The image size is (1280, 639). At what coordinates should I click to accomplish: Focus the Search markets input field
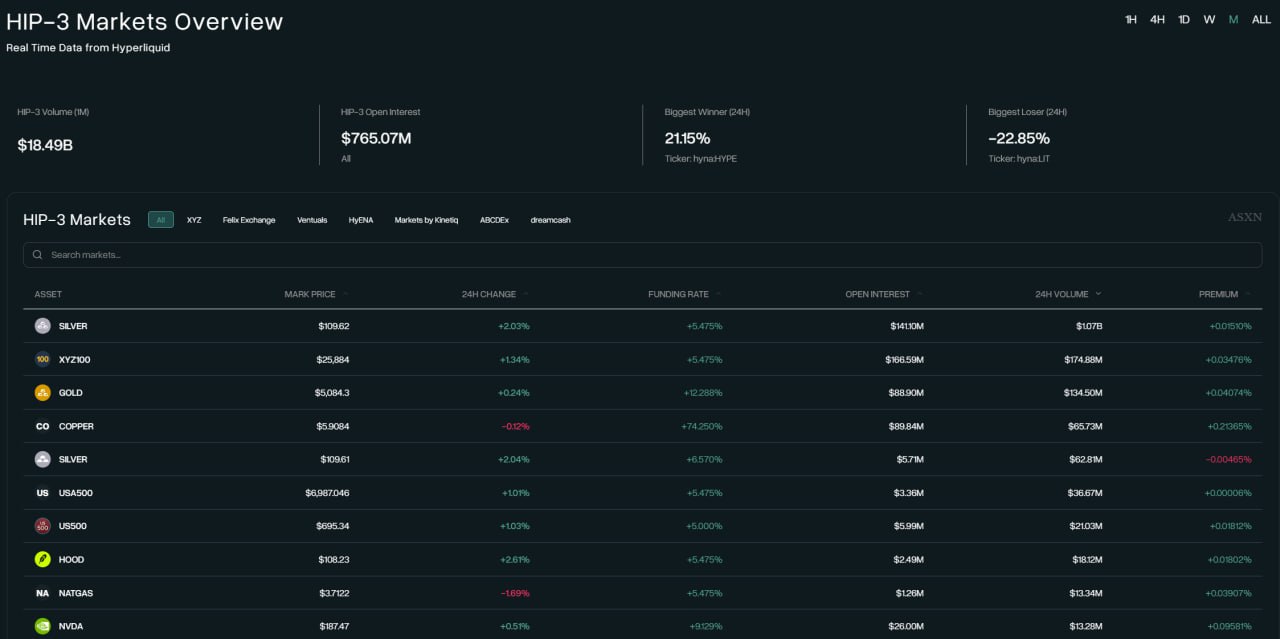640,255
